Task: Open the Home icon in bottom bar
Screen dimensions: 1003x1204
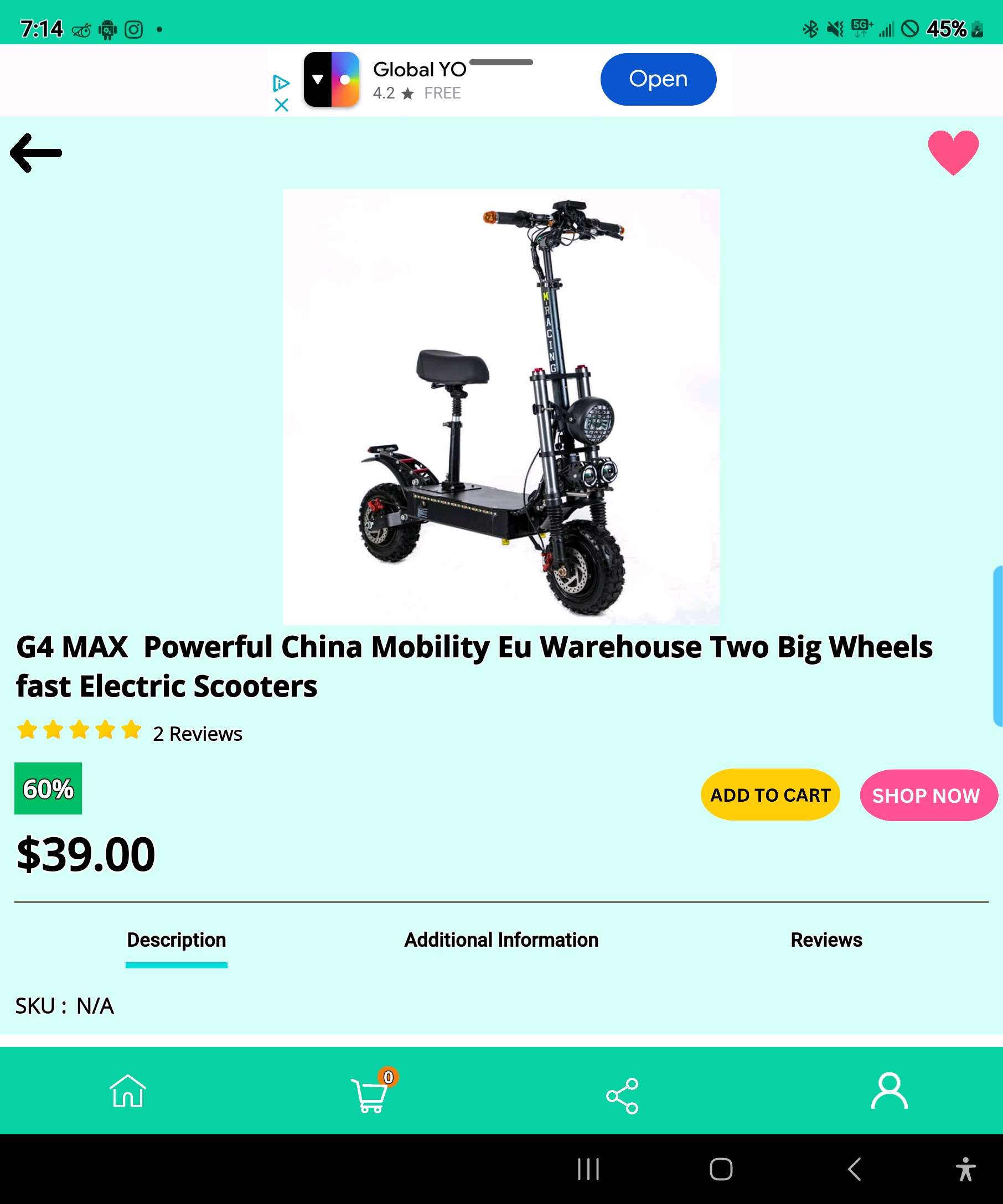Action: pyautogui.click(x=128, y=1091)
